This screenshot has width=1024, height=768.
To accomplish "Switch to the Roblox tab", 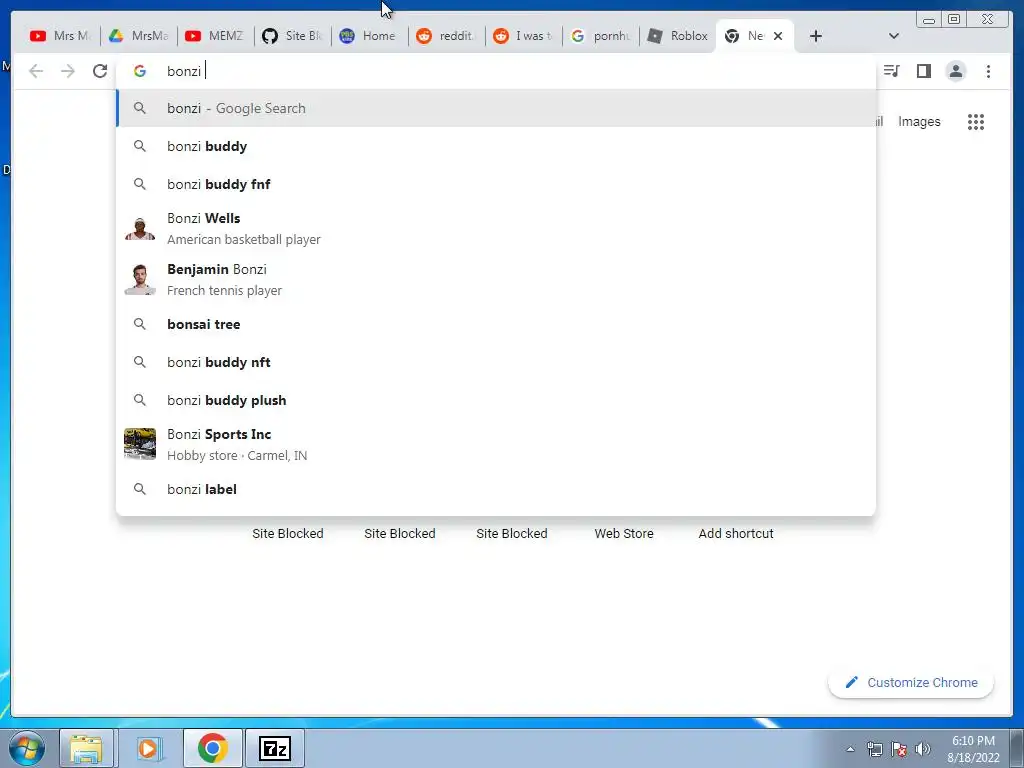I will point(677,36).
